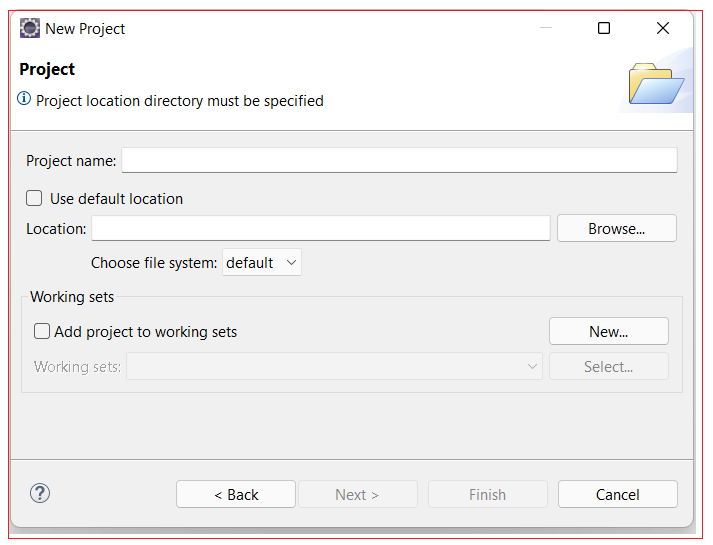This screenshot has height=545, width=713.
Task: Click the 'Choose file system:' label
Action: click(x=154, y=263)
